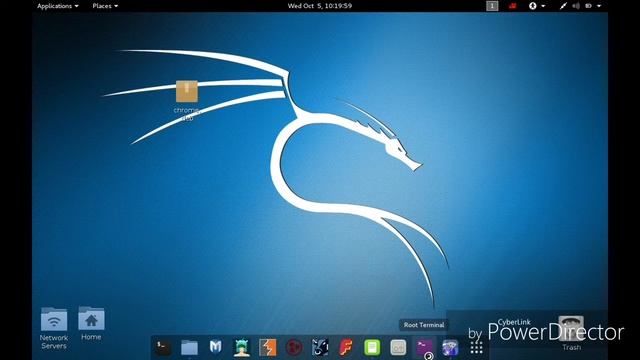Launch Burp Suite from the dock
This screenshot has width=640, height=360.
point(267,347)
